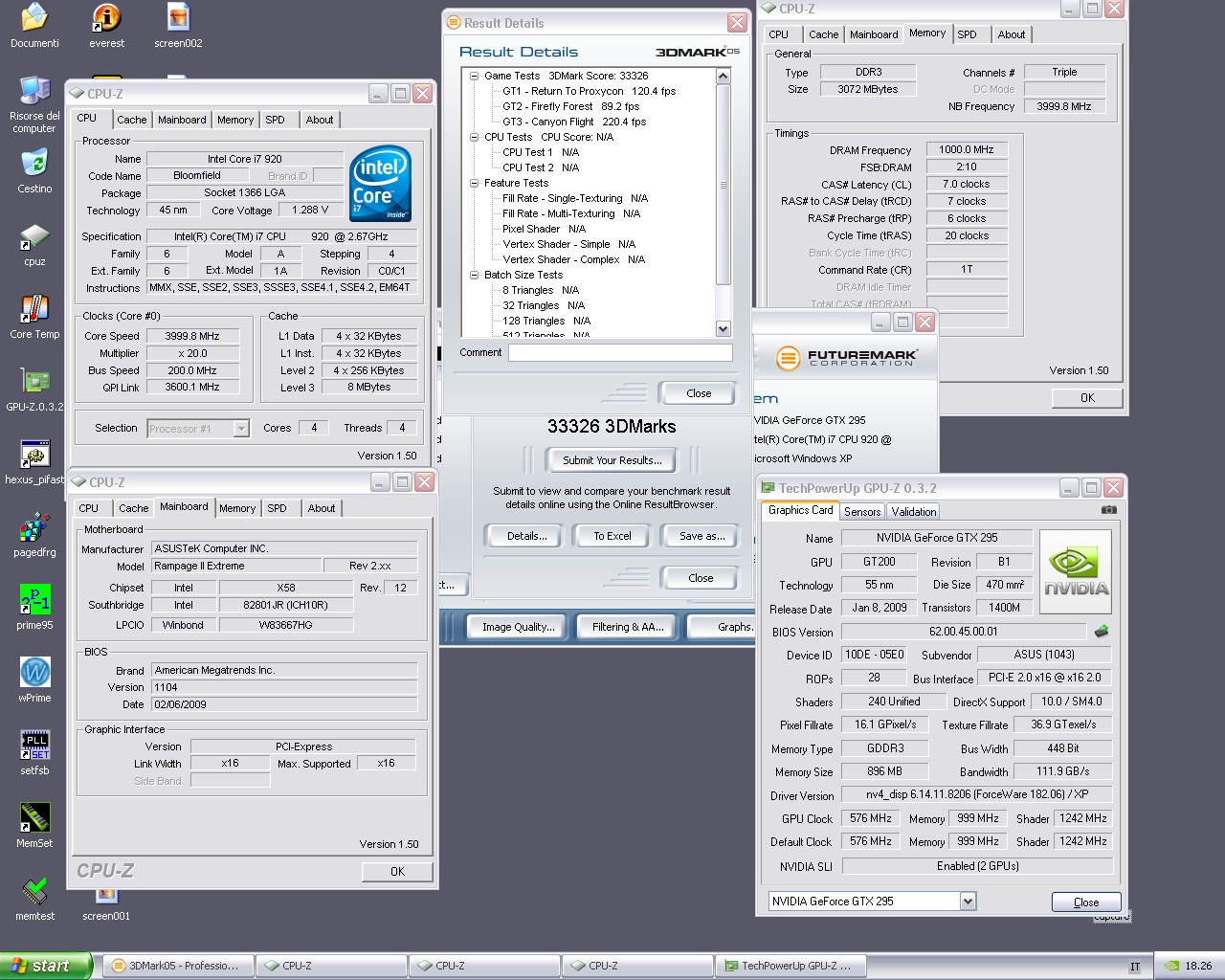Open Filtering & AA... button
Viewport: 1225px width, 980px height.
point(627,627)
